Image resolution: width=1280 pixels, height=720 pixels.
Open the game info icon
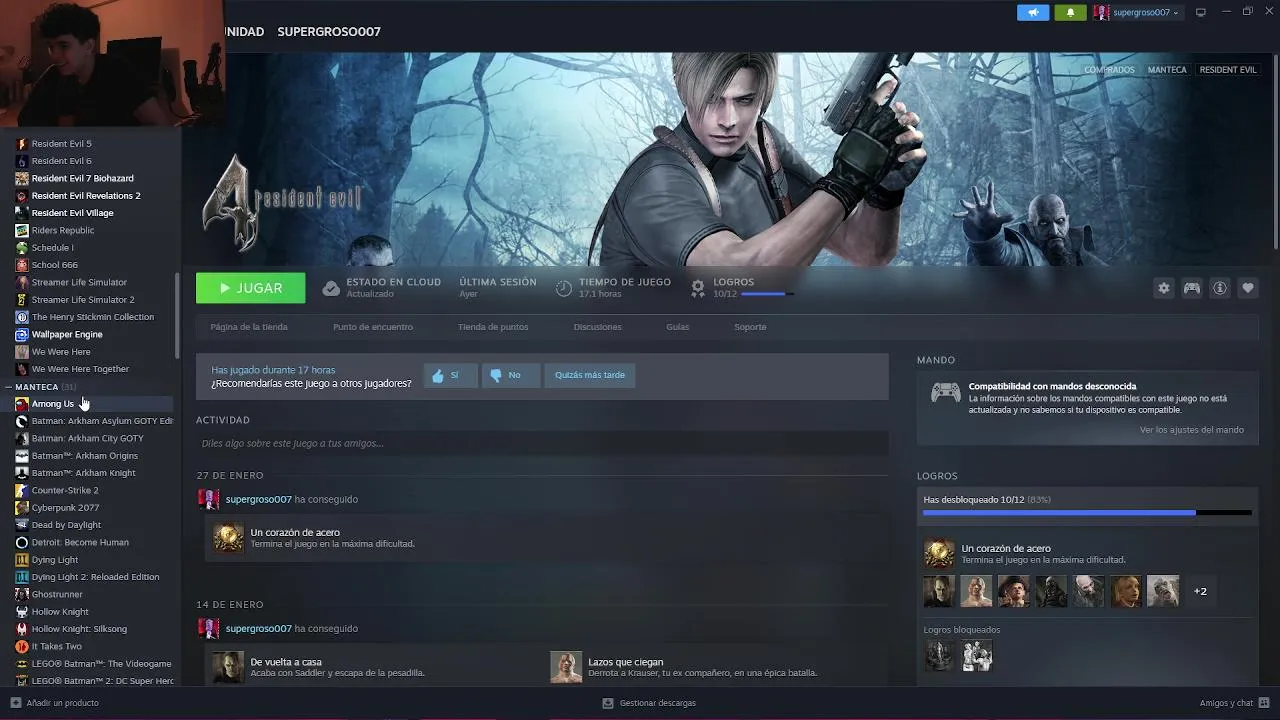click(x=1220, y=288)
